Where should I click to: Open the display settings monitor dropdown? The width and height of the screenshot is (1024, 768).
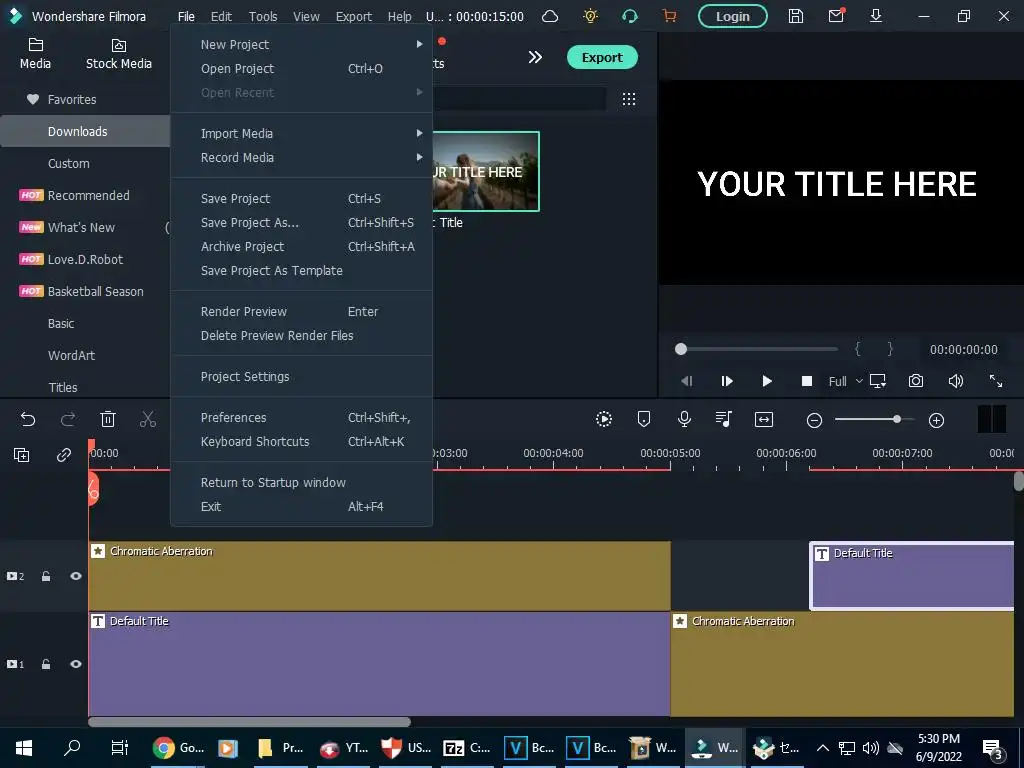coord(878,381)
